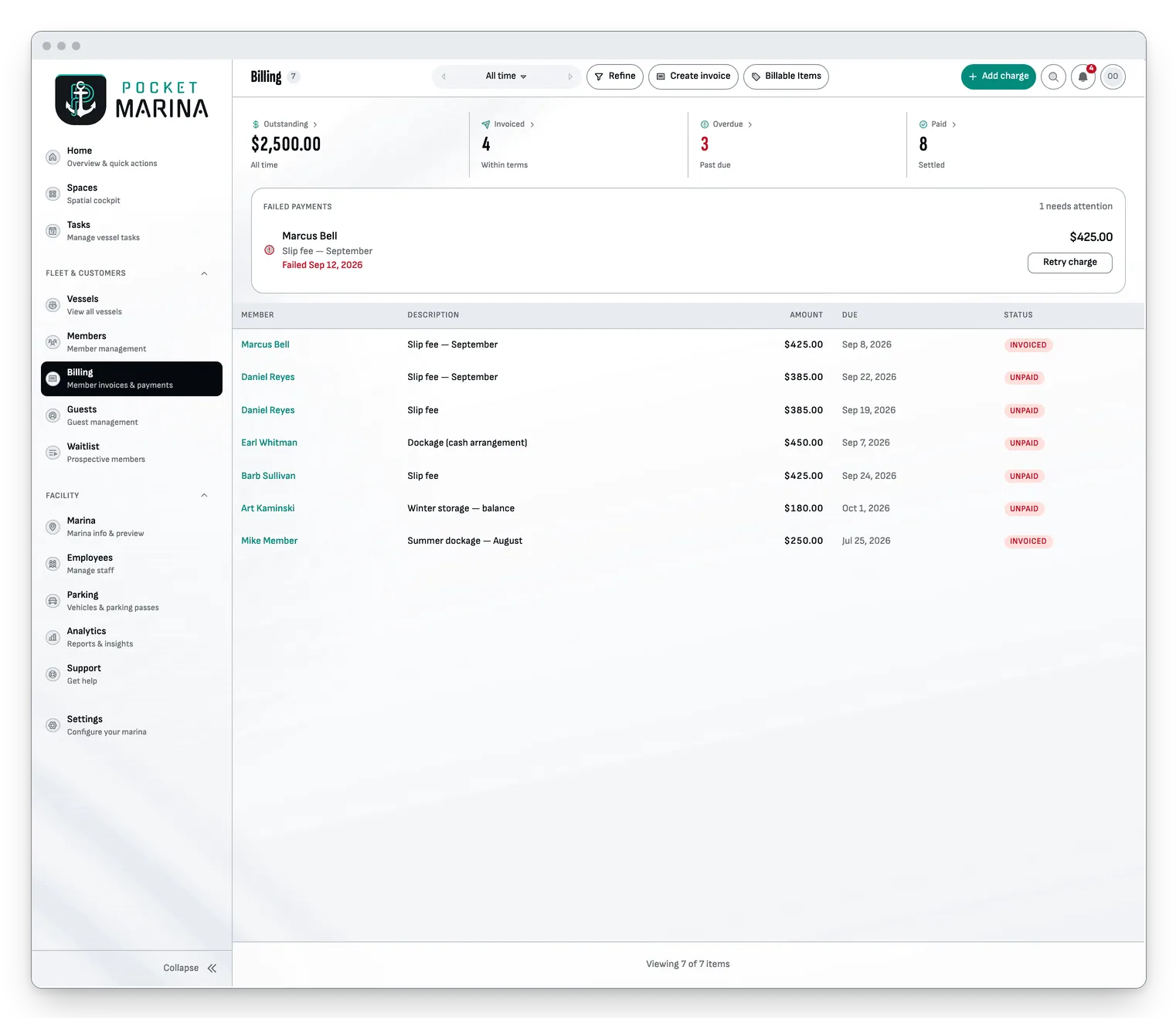Open the All time period dropdown
Image resolution: width=1176 pixels, height=1018 pixels.
tap(506, 76)
